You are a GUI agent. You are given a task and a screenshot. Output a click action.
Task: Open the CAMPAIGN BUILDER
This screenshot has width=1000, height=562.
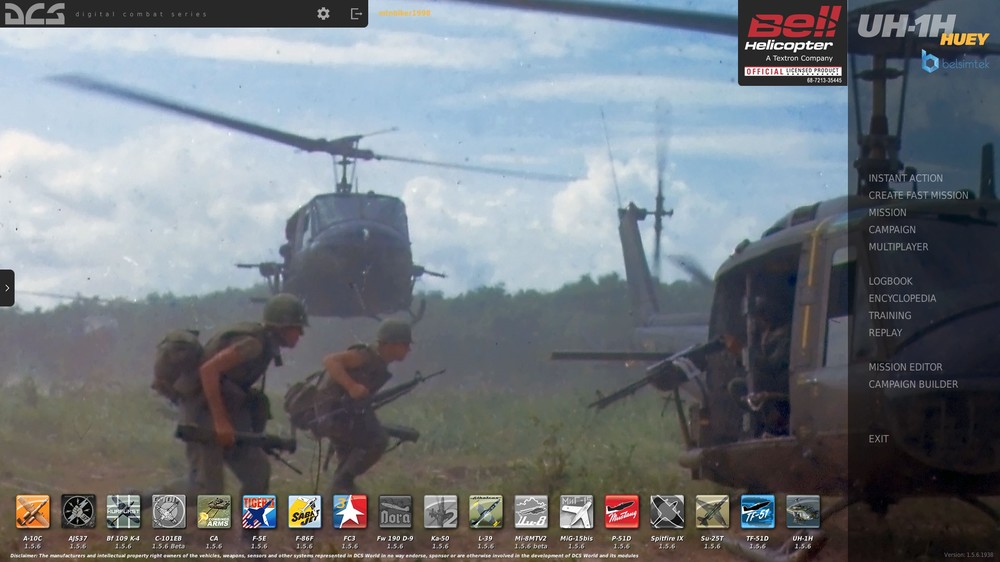click(x=913, y=385)
